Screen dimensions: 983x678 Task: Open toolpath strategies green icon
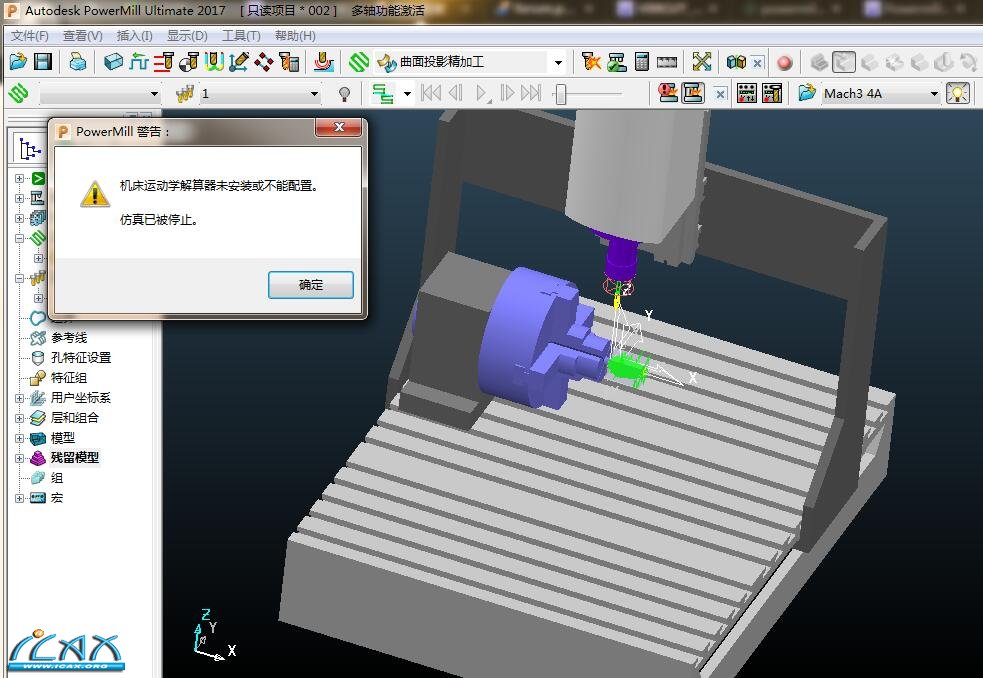(x=359, y=61)
